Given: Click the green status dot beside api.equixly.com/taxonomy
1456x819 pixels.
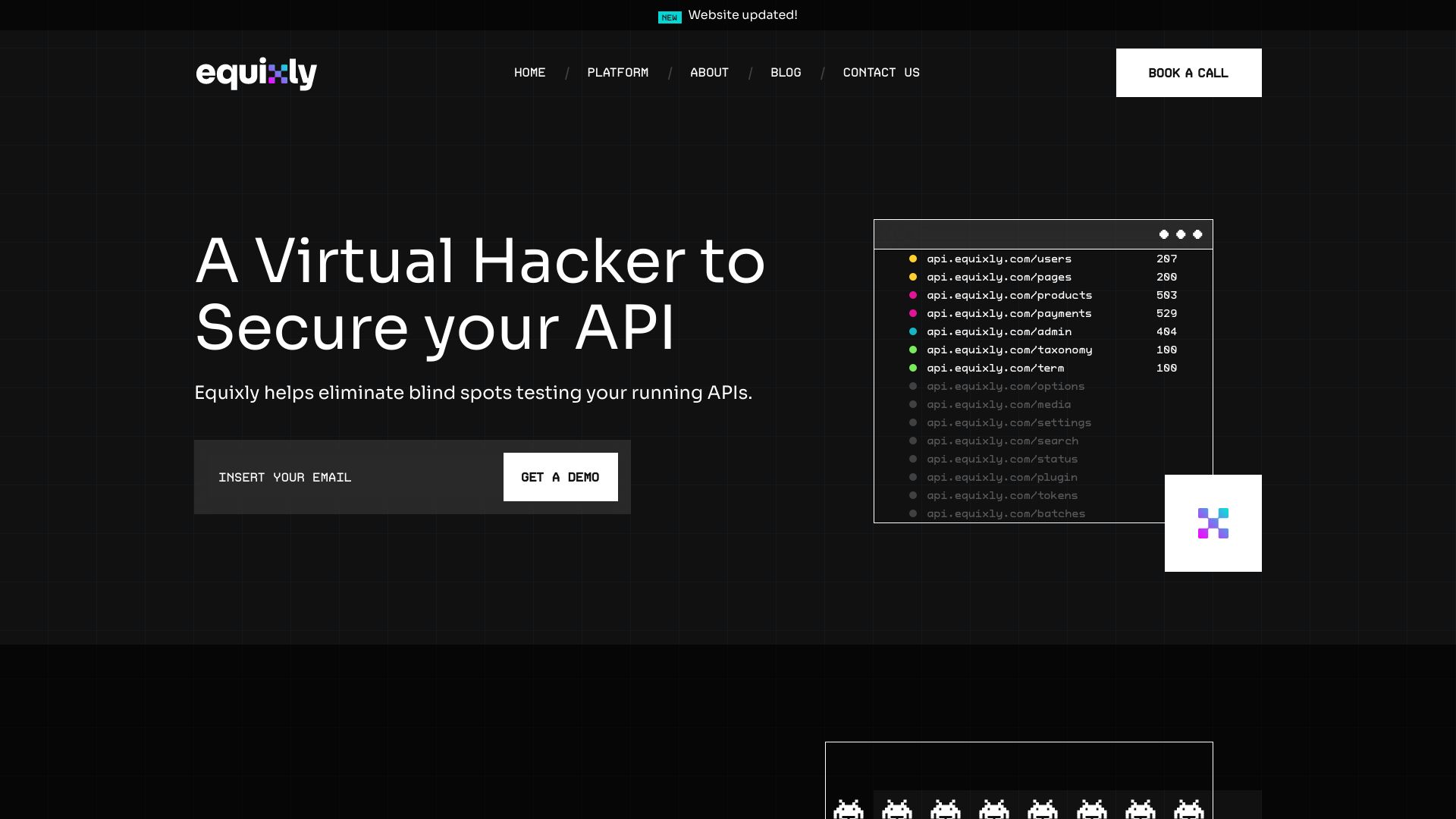Looking at the screenshot, I should [913, 350].
